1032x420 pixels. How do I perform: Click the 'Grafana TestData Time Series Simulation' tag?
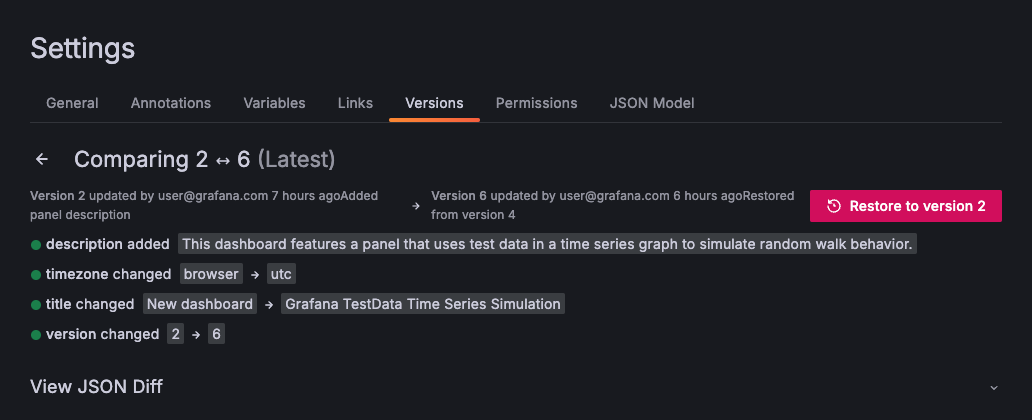tap(423, 304)
